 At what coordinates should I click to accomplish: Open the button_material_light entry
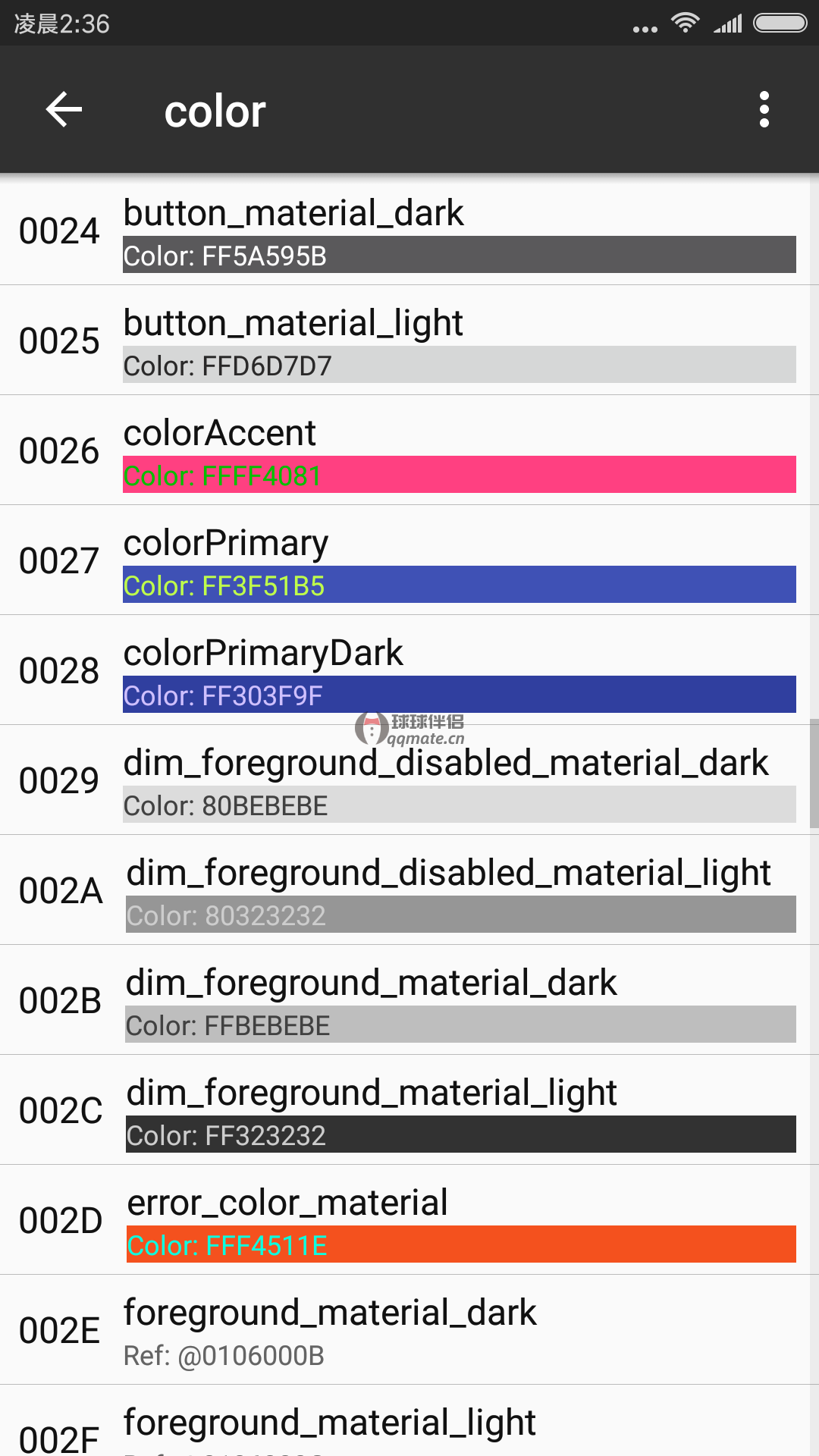click(x=409, y=340)
